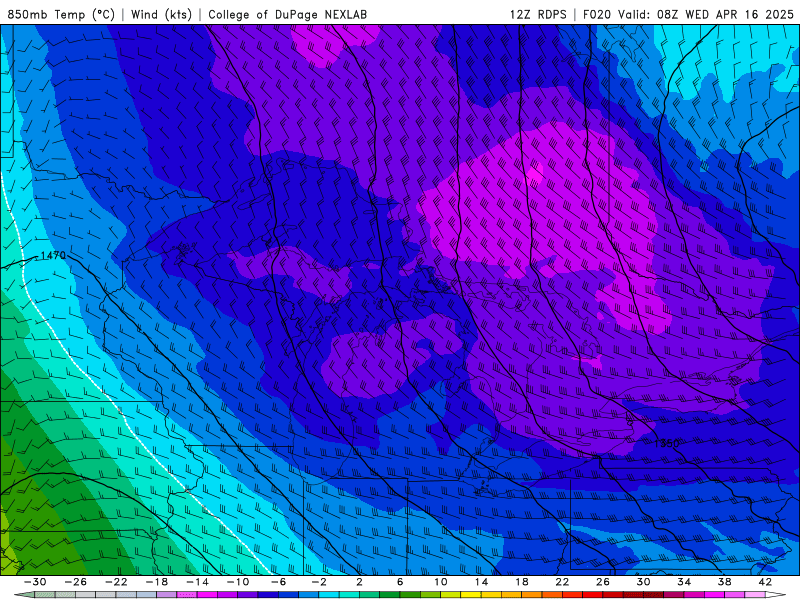The height and width of the screenshot is (600, 800).
Task: Click the '38' color scale label
Action: (x=724, y=582)
